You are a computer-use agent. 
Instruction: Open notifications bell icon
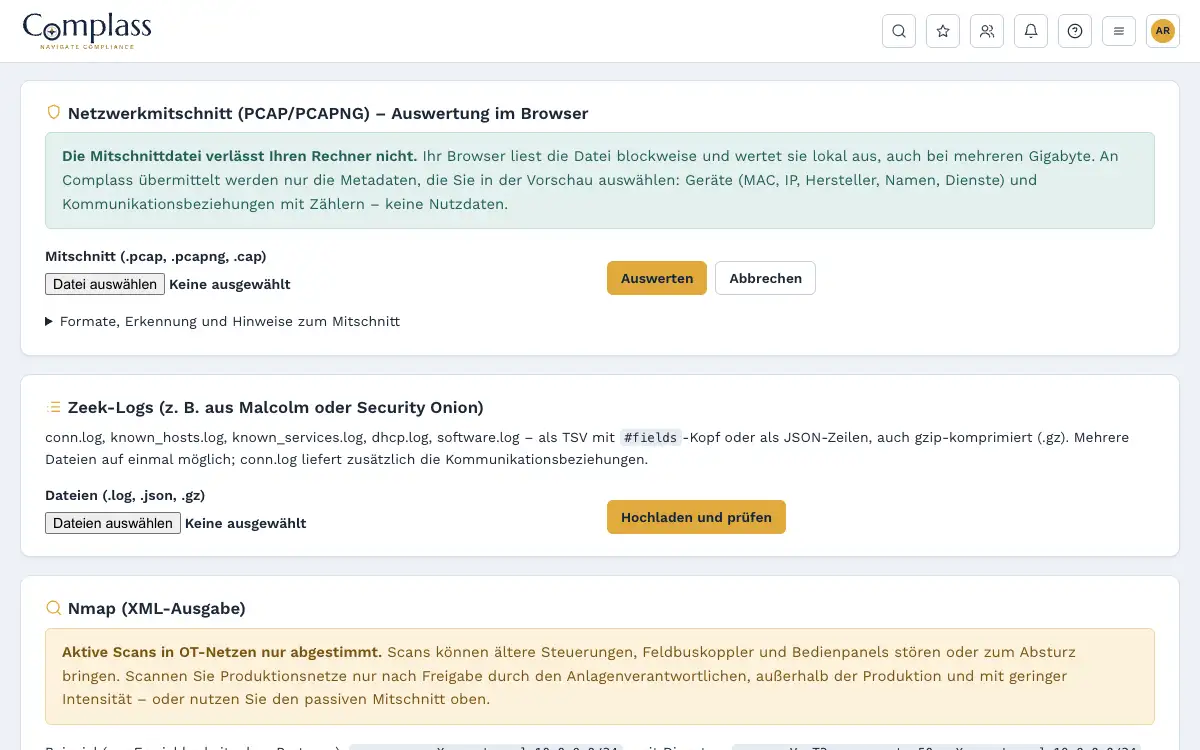click(1031, 31)
